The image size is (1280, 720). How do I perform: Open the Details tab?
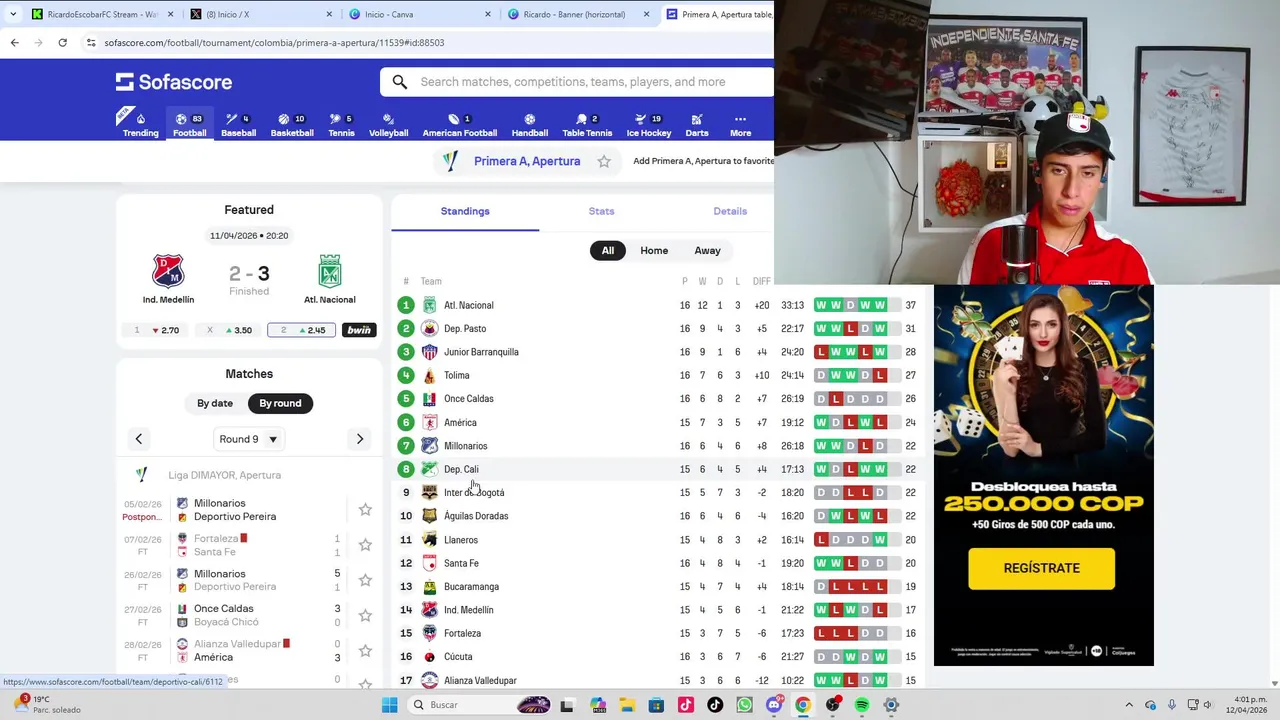tap(730, 211)
